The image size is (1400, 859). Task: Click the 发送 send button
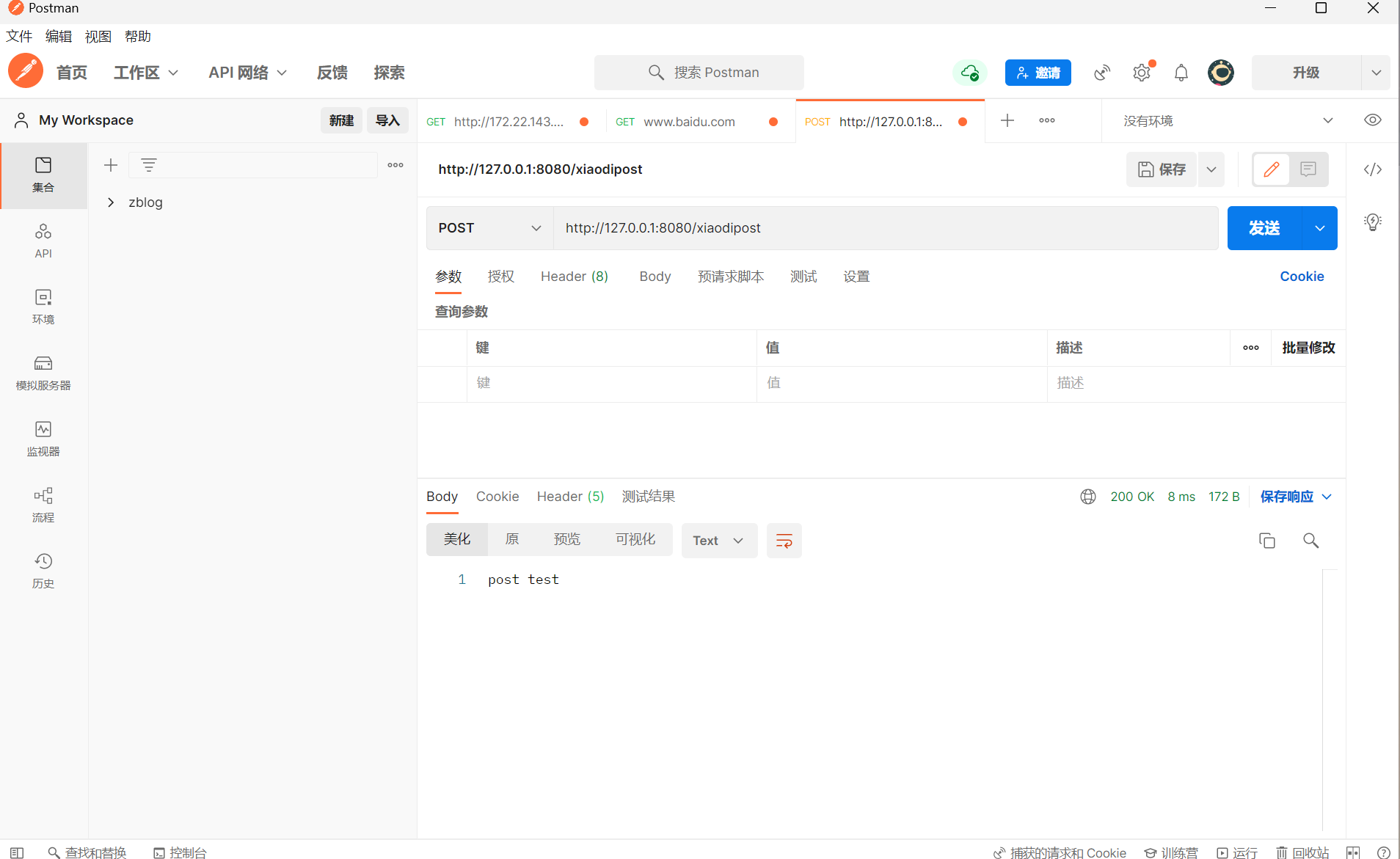pyautogui.click(x=1264, y=228)
